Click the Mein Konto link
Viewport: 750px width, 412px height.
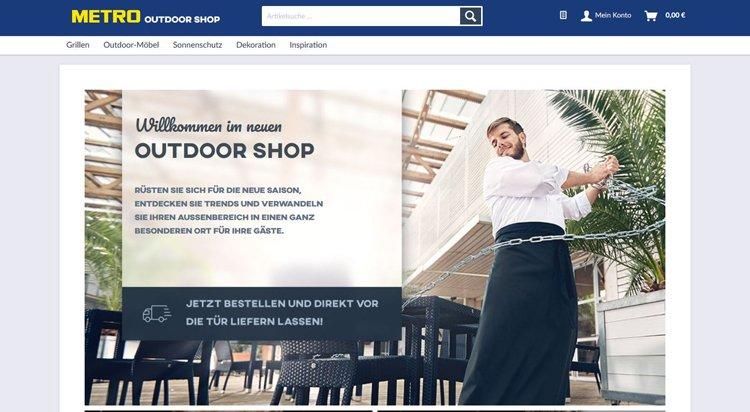pyautogui.click(x=613, y=15)
